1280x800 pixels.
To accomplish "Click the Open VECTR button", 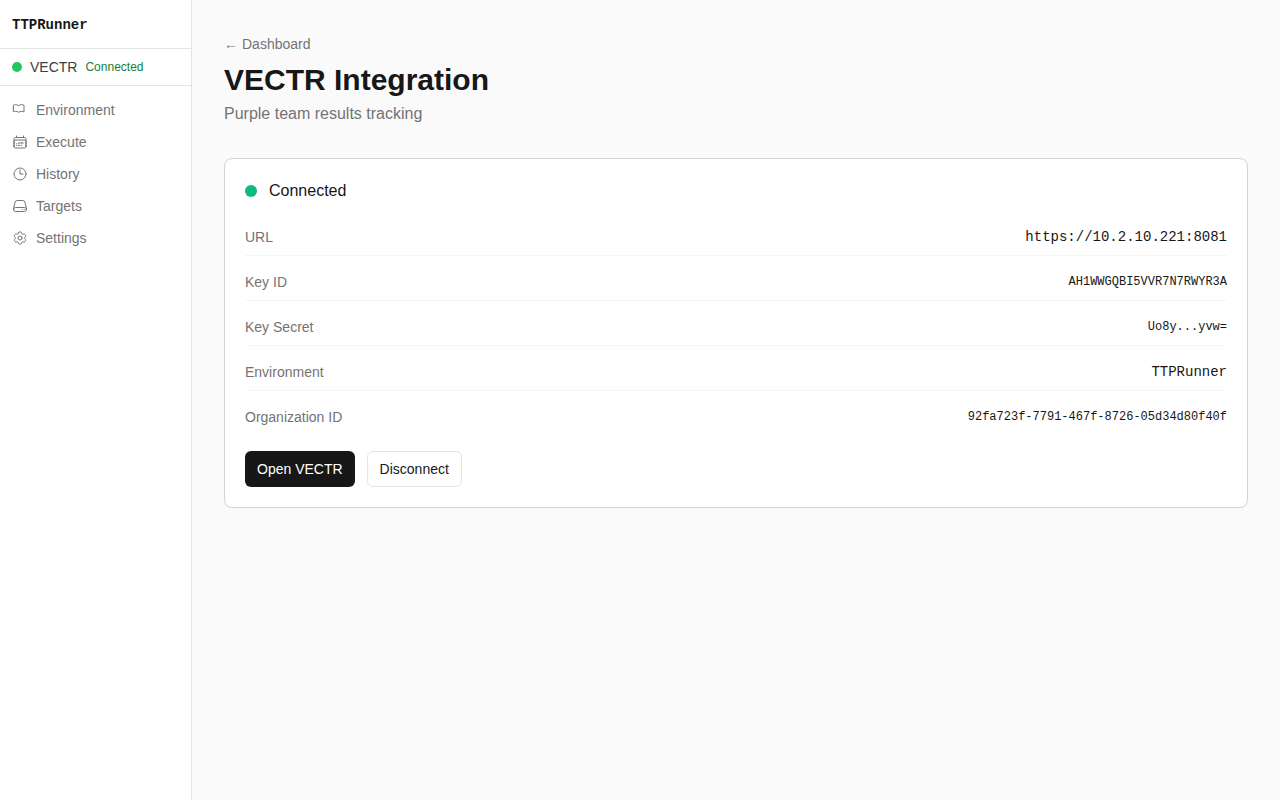I will click(300, 469).
